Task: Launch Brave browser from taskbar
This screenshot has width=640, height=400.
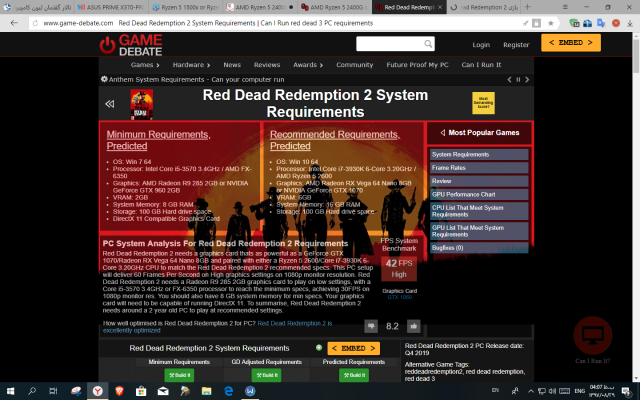Action: tap(119, 391)
